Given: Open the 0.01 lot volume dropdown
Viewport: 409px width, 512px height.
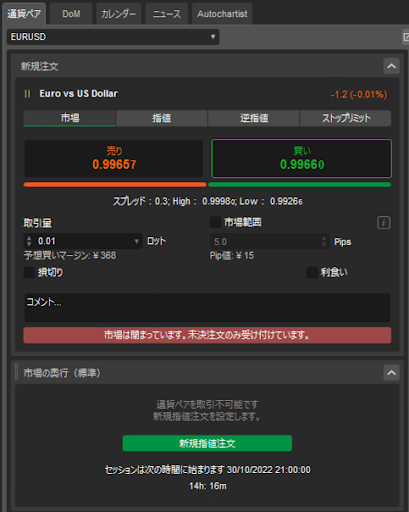Looking at the screenshot, I should pos(136,241).
